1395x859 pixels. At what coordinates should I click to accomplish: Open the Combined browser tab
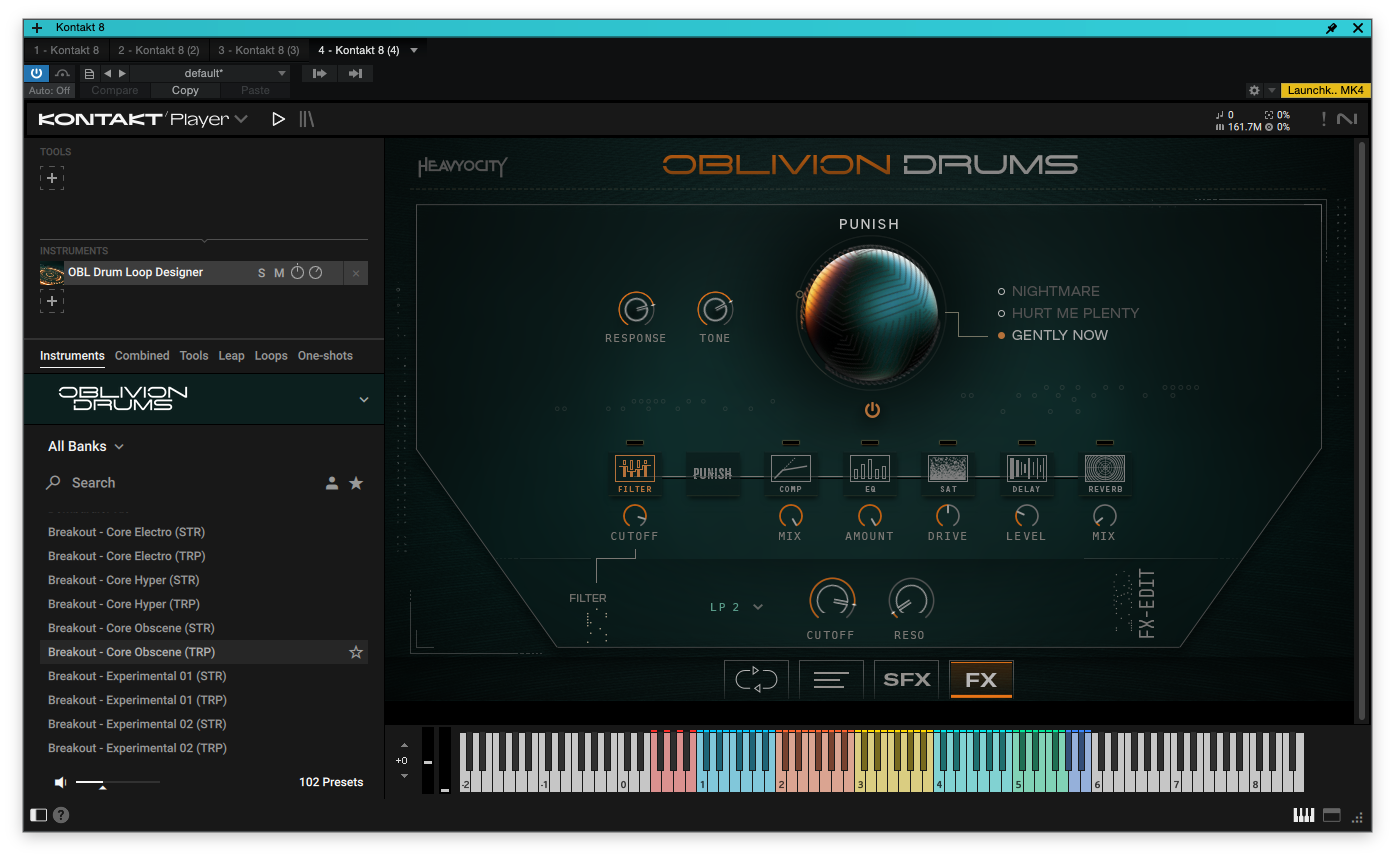tap(142, 356)
